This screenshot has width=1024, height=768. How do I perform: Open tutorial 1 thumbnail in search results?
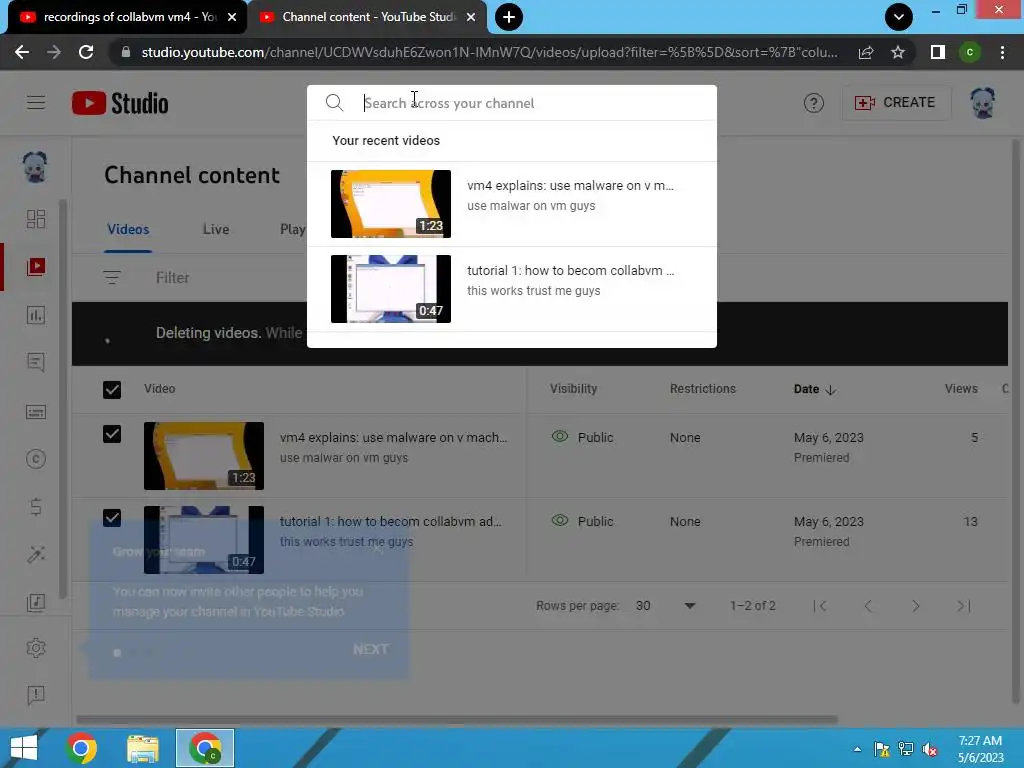(391, 289)
